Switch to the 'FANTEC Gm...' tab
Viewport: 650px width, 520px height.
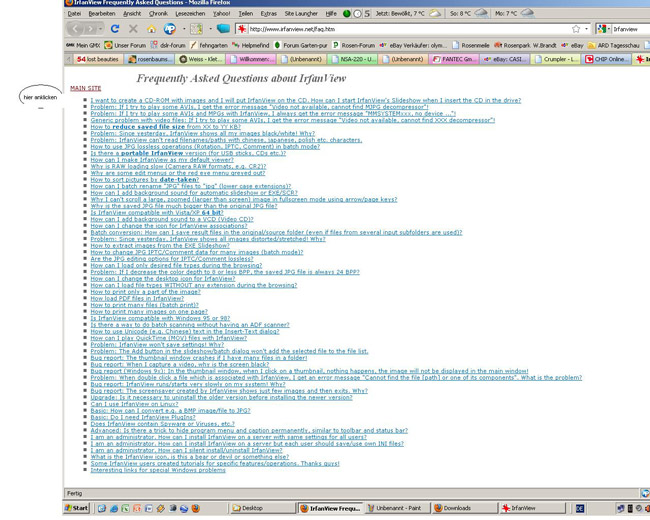(x=454, y=59)
